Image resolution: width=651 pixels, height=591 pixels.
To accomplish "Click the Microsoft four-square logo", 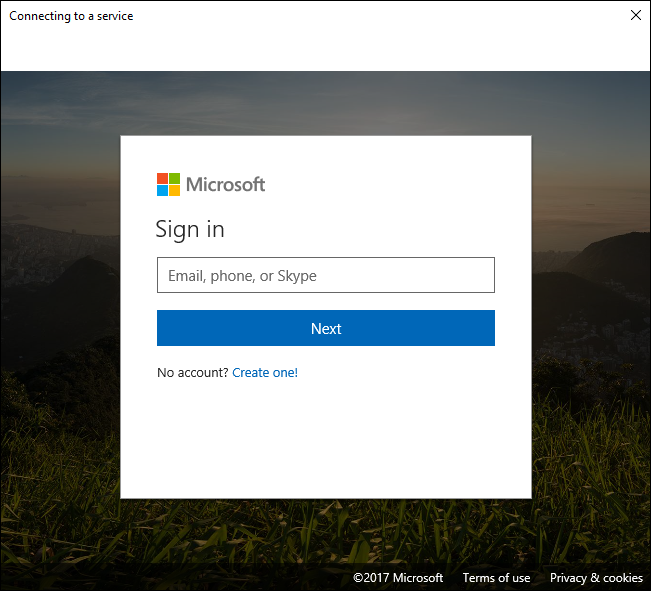I will pos(169,184).
